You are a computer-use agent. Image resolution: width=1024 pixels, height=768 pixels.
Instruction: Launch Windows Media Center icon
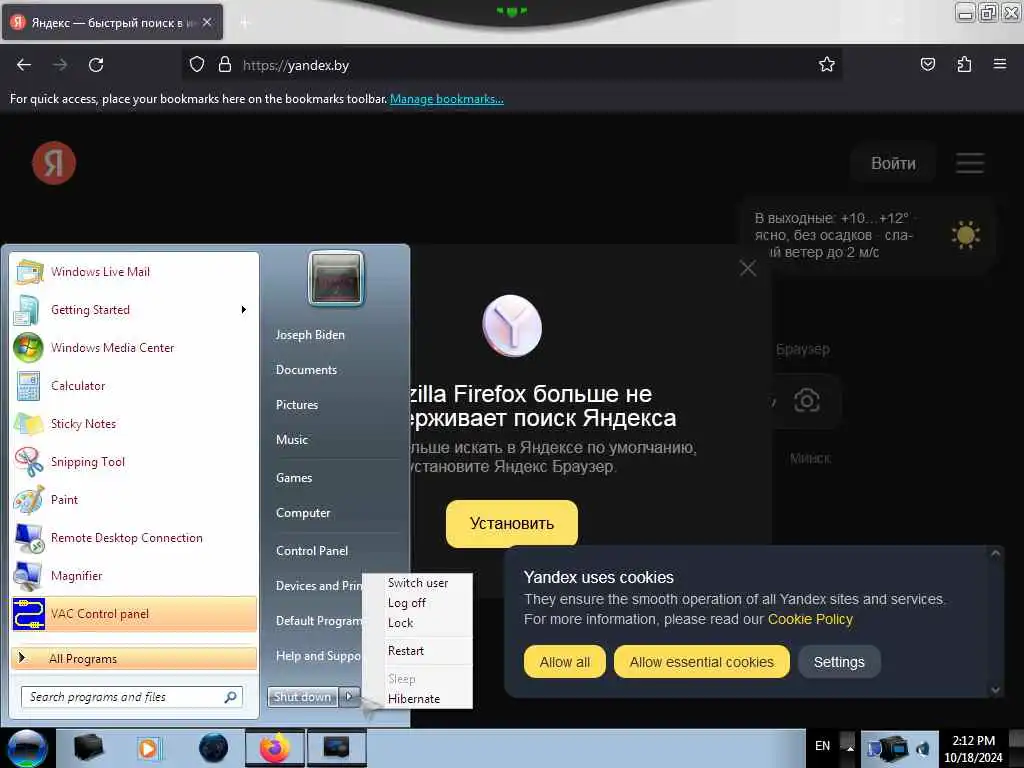click(28, 347)
